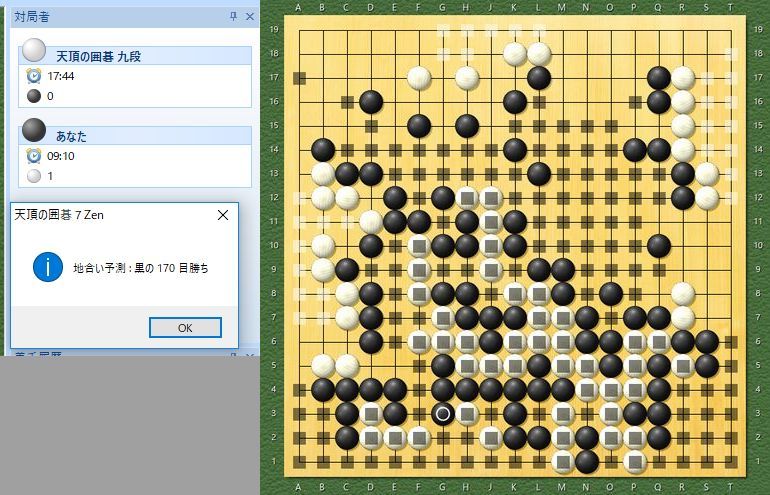Click the white stone at B5
The image size is (770, 495).
[323, 366]
